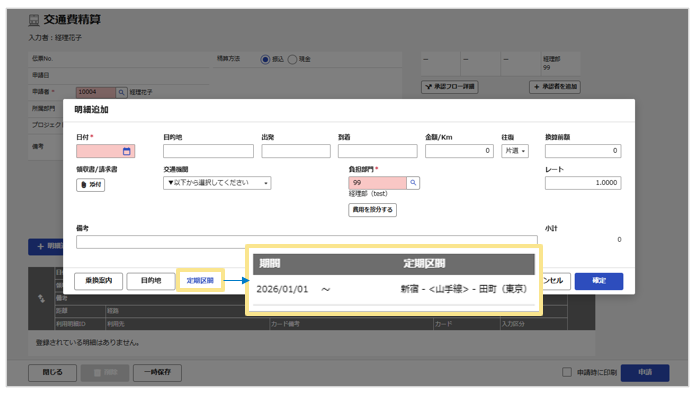Click the 乗換案内 button
The height and width of the screenshot is (395, 700).
click(99, 281)
